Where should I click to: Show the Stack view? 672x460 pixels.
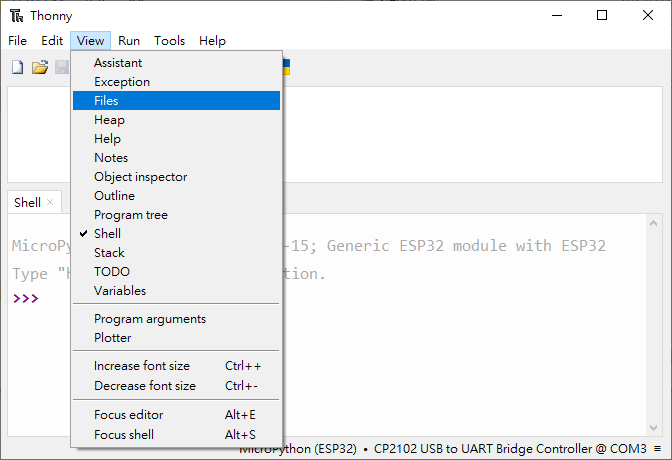point(176,253)
